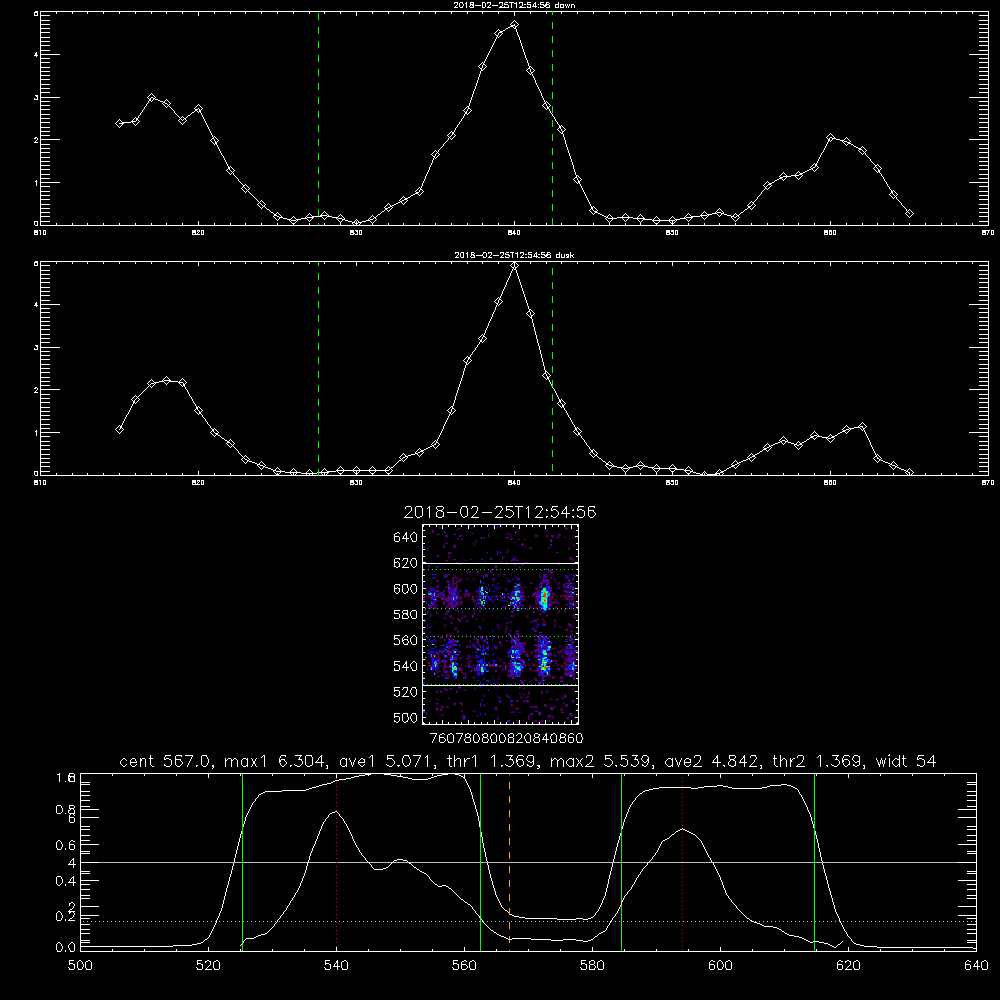1000x1000 pixels.
Task: Click the dawn plot title text
Action: point(514,5)
